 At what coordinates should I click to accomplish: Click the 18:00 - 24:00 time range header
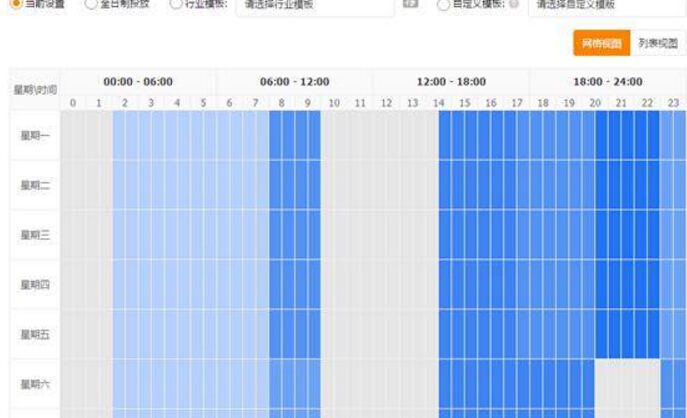[607, 81]
